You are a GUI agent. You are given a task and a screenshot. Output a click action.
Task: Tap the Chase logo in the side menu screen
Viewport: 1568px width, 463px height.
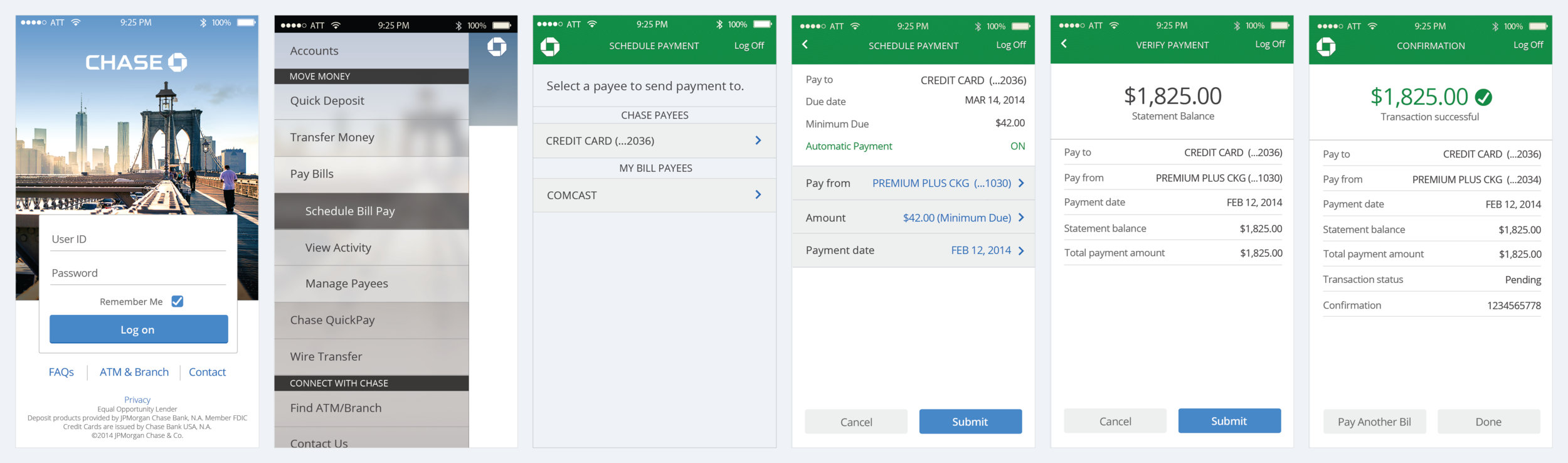[497, 47]
